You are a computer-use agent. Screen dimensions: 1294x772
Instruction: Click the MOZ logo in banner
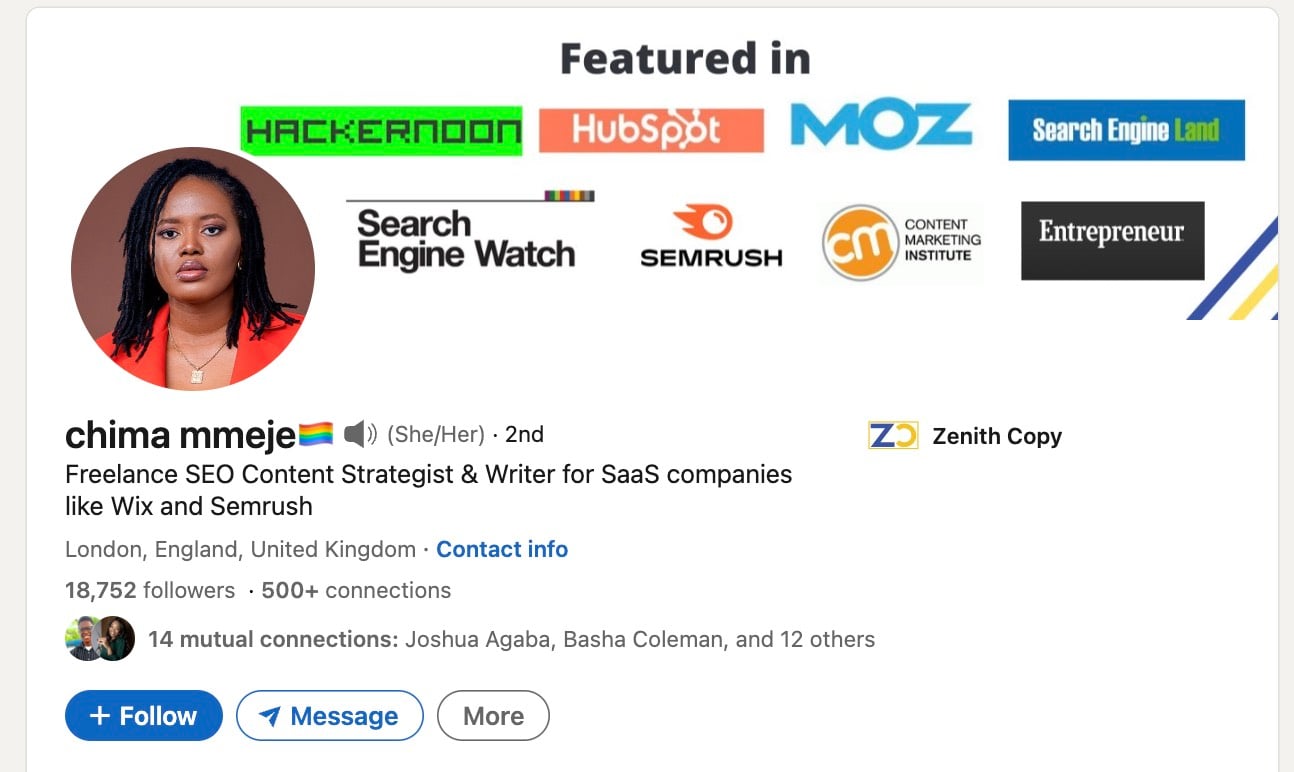[x=881, y=125]
